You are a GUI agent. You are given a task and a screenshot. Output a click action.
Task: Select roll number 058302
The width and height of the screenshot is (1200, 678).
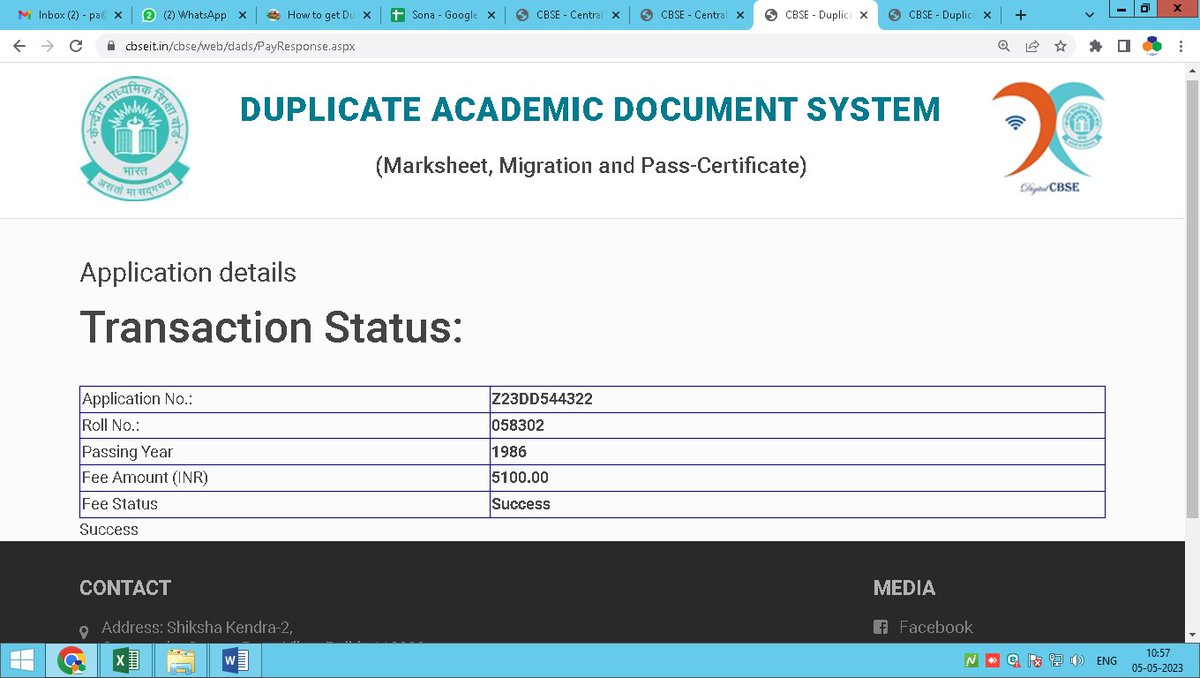pyautogui.click(x=518, y=425)
